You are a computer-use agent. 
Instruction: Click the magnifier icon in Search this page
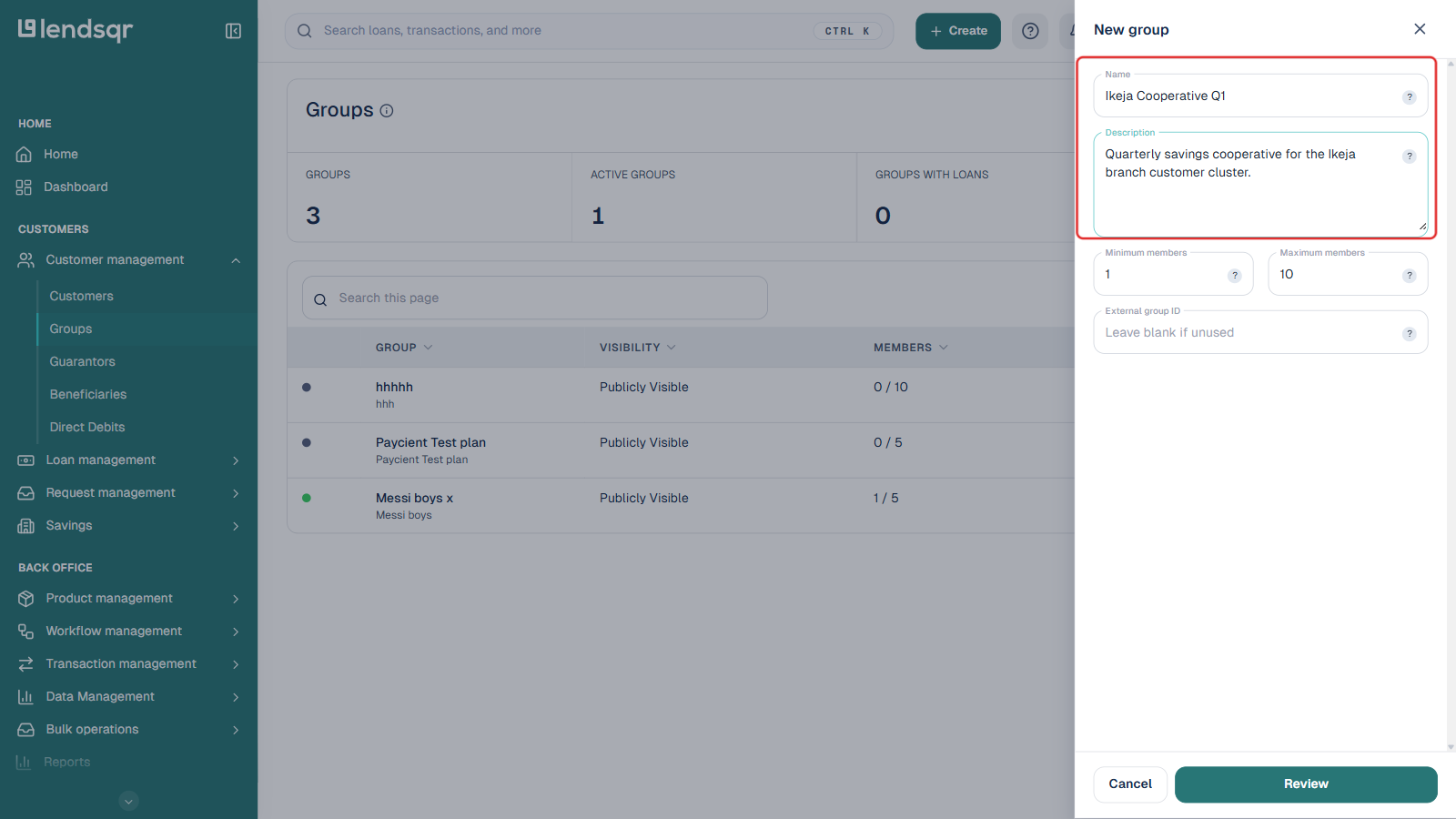[320, 298]
